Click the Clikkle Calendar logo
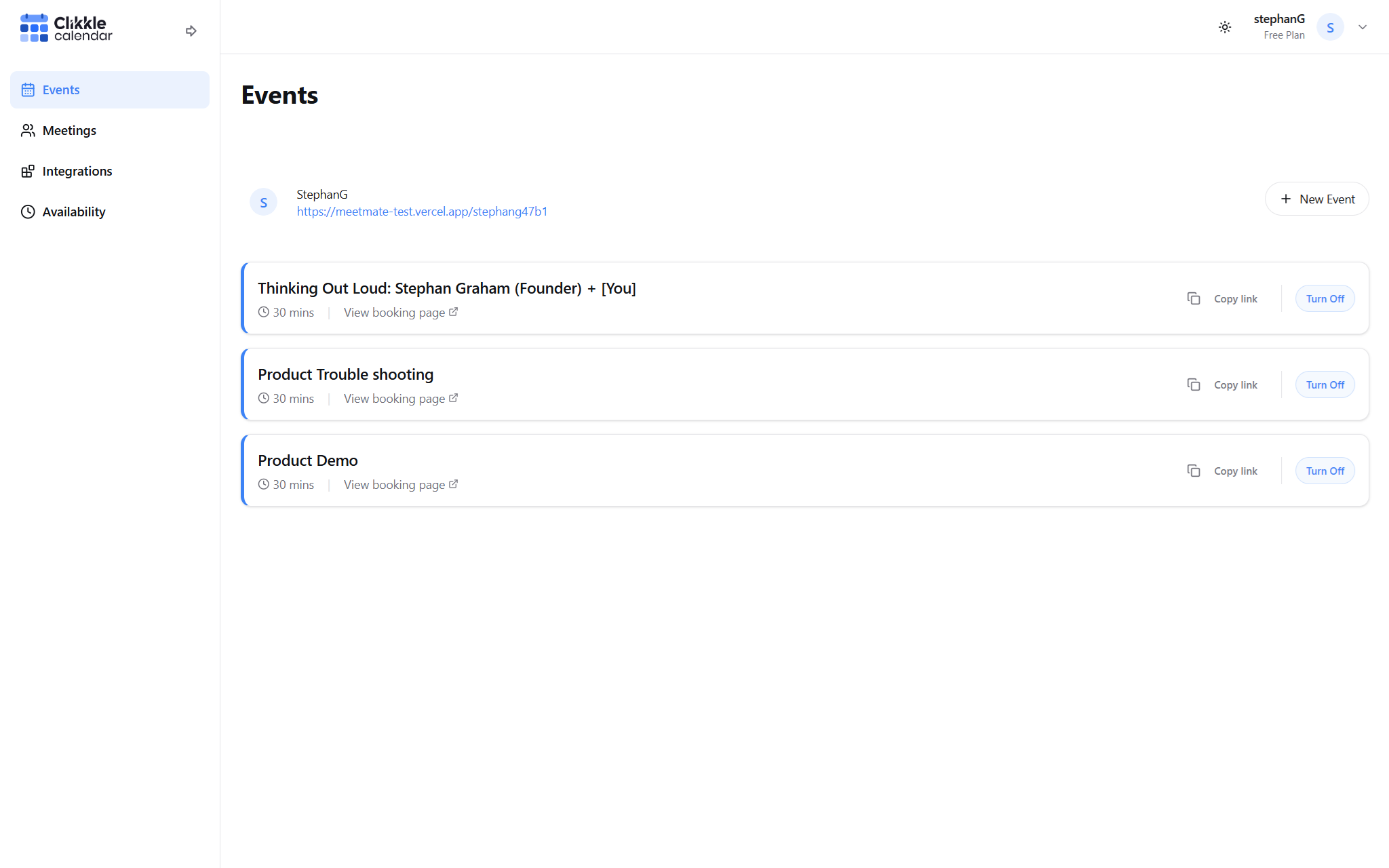1389x868 pixels. 66,28
